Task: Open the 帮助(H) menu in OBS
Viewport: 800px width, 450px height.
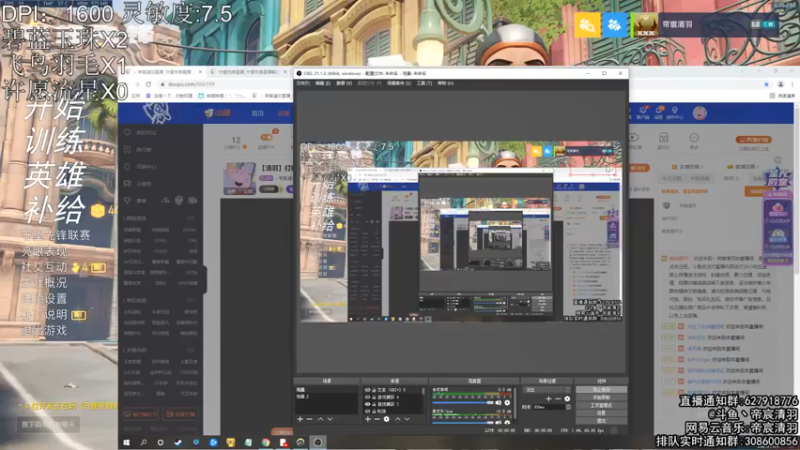Action: tap(445, 83)
